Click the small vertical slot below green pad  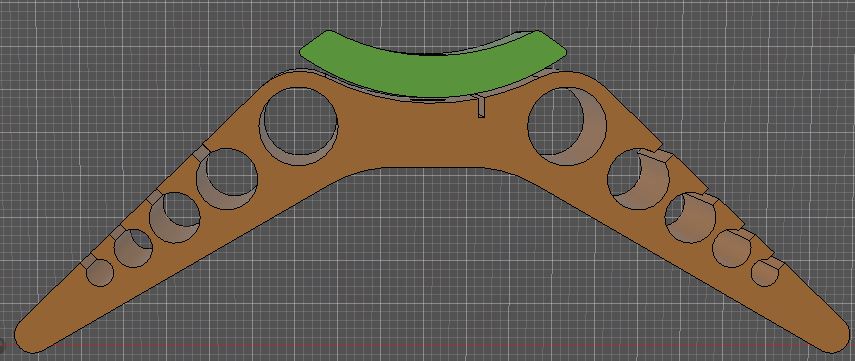(481, 106)
